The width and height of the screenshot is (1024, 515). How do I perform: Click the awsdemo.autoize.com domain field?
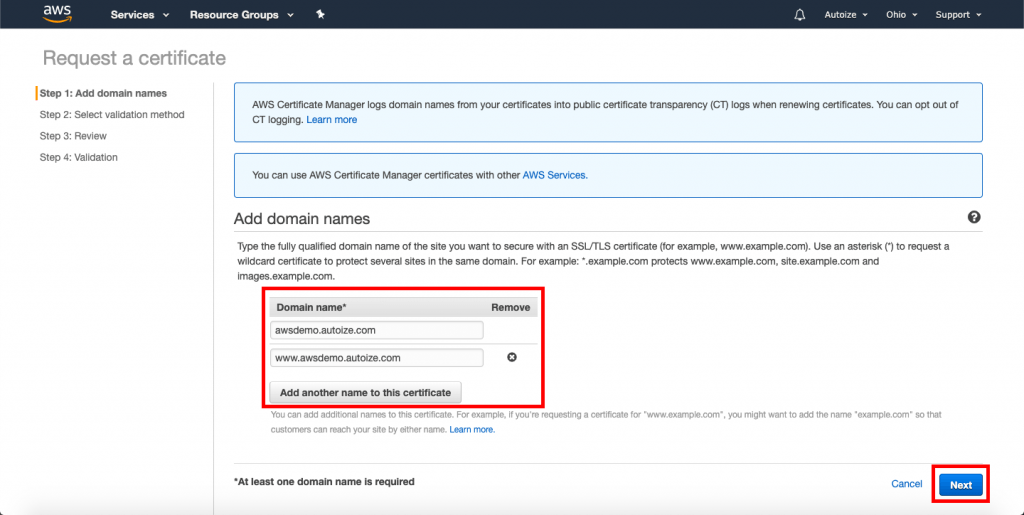(x=377, y=330)
